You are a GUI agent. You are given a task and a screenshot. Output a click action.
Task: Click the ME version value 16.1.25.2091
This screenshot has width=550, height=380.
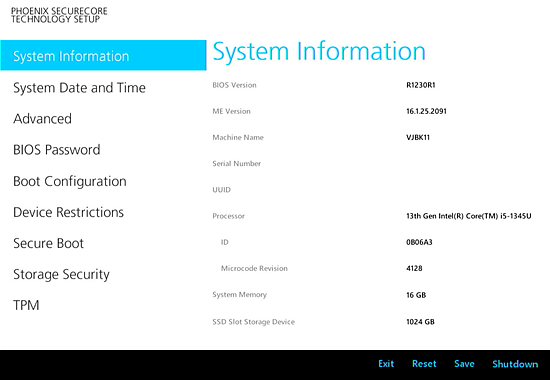[x=426, y=111]
